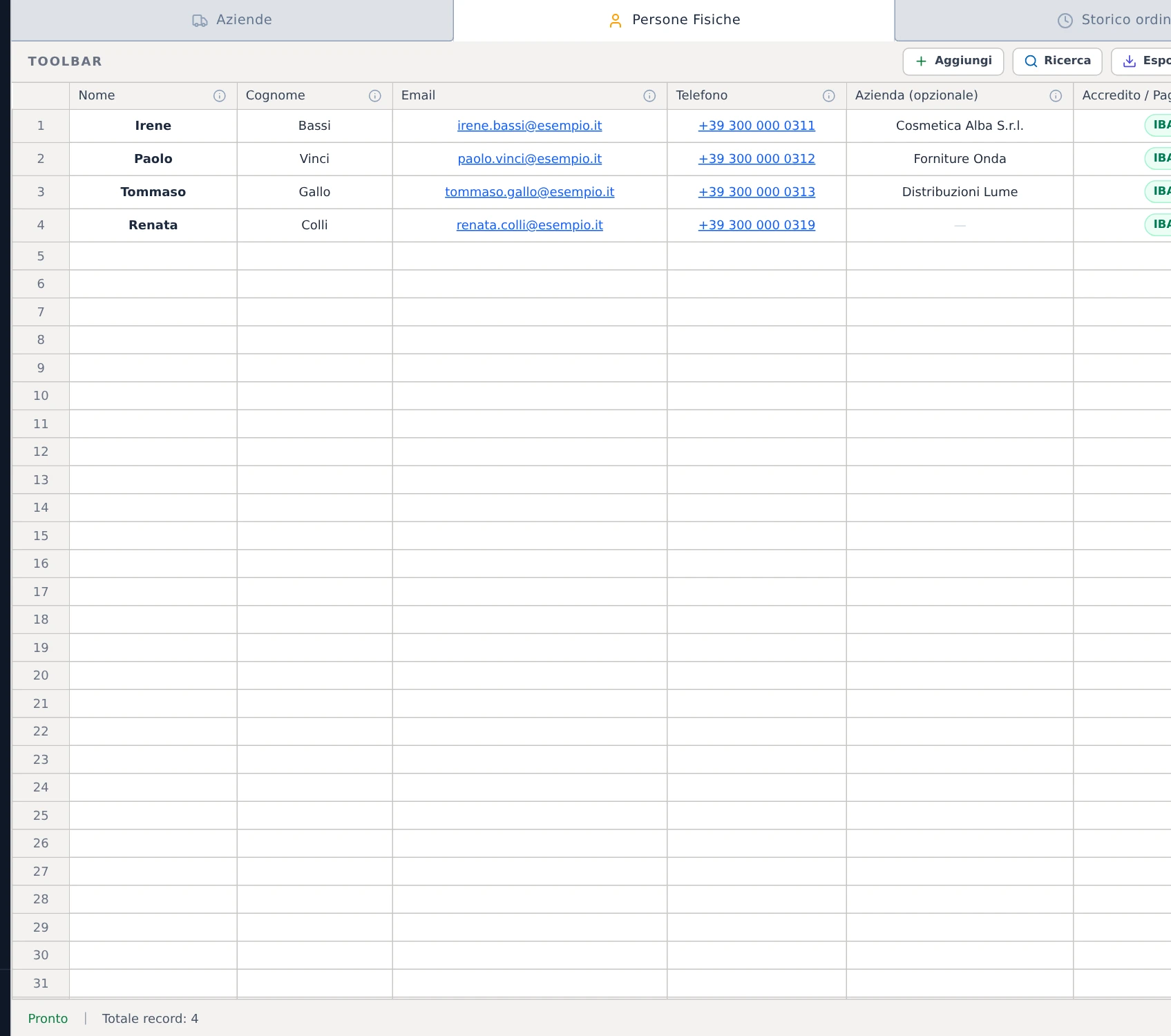This screenshot has width=1171, height=1036.
Task: Select Distribuzioni Lume company cell
Action: tap(960, 192)
